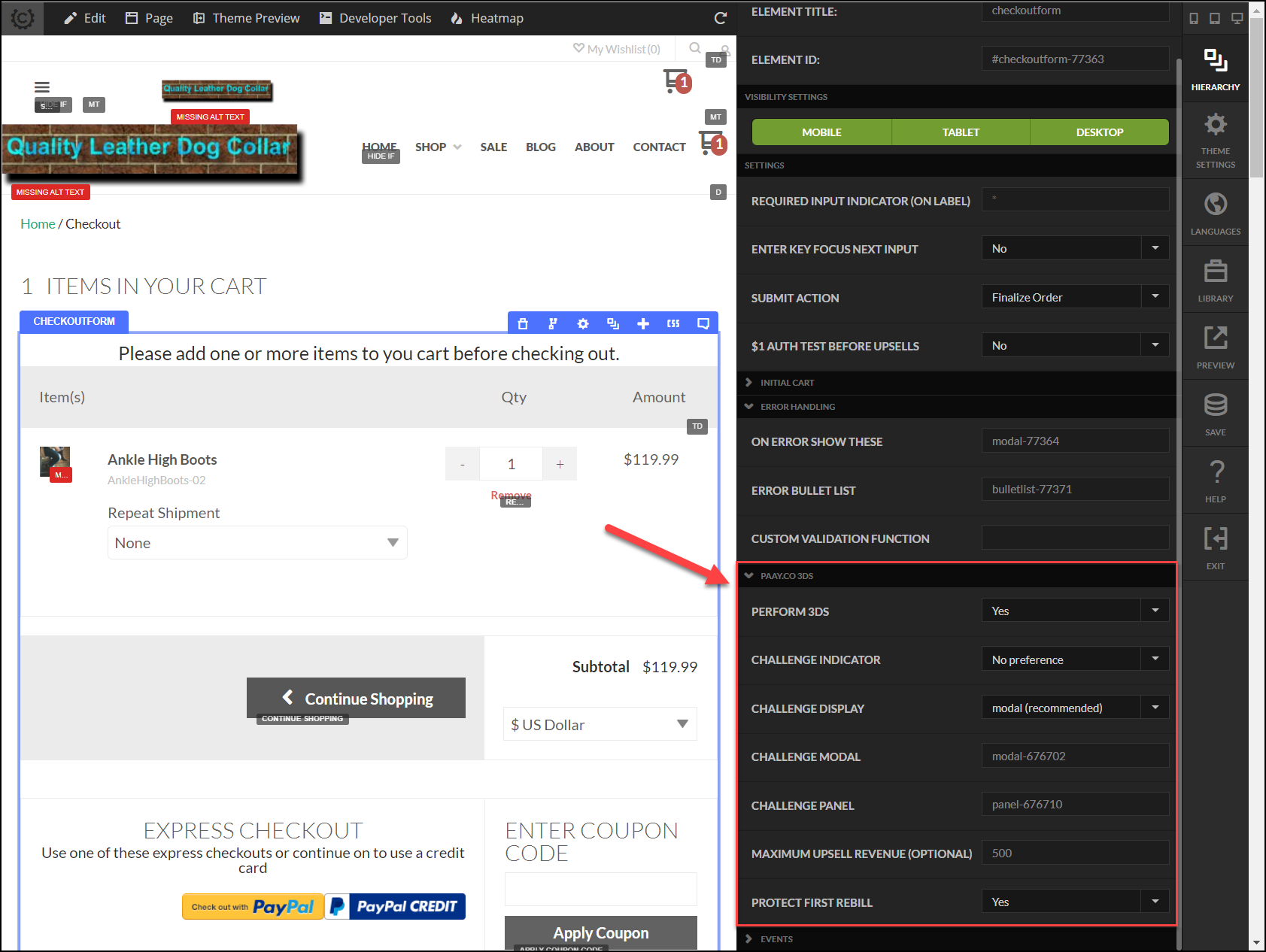Click the CSS icon on checkoutform toolbar
The height and width of the screenshot is (952, 1266).
[x=673, y=323]
